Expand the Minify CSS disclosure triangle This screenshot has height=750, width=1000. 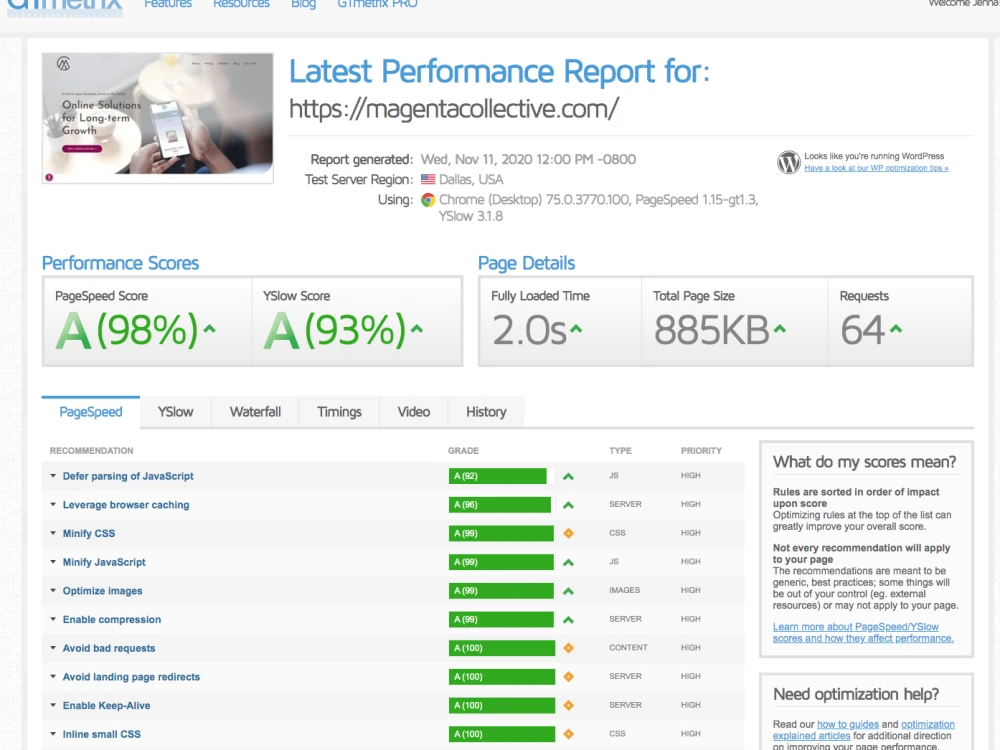point(53,533)
